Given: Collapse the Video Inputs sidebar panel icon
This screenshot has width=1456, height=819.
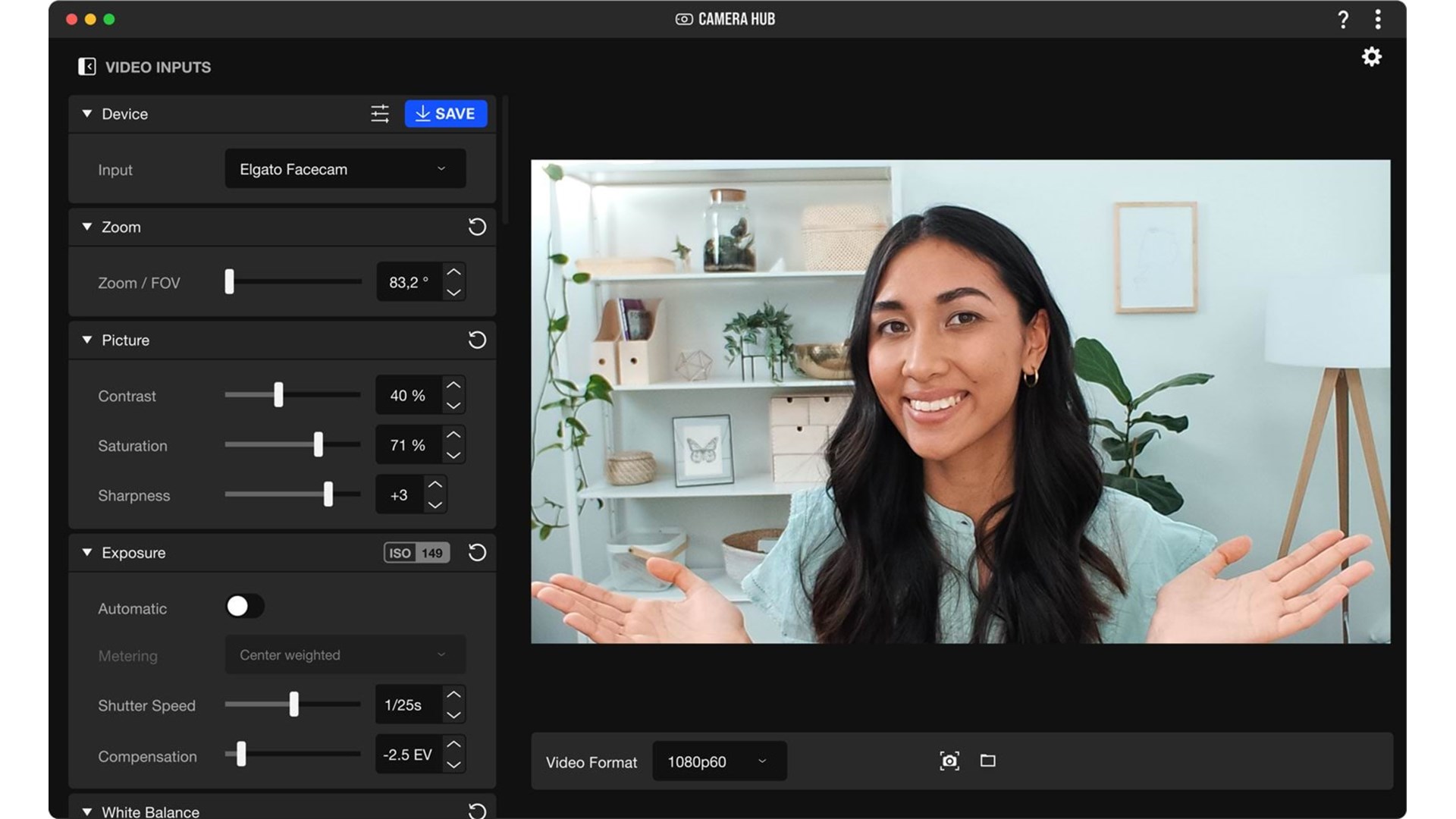Looking at the screenshot, I should pyautogui.click(x=86, y=67).
